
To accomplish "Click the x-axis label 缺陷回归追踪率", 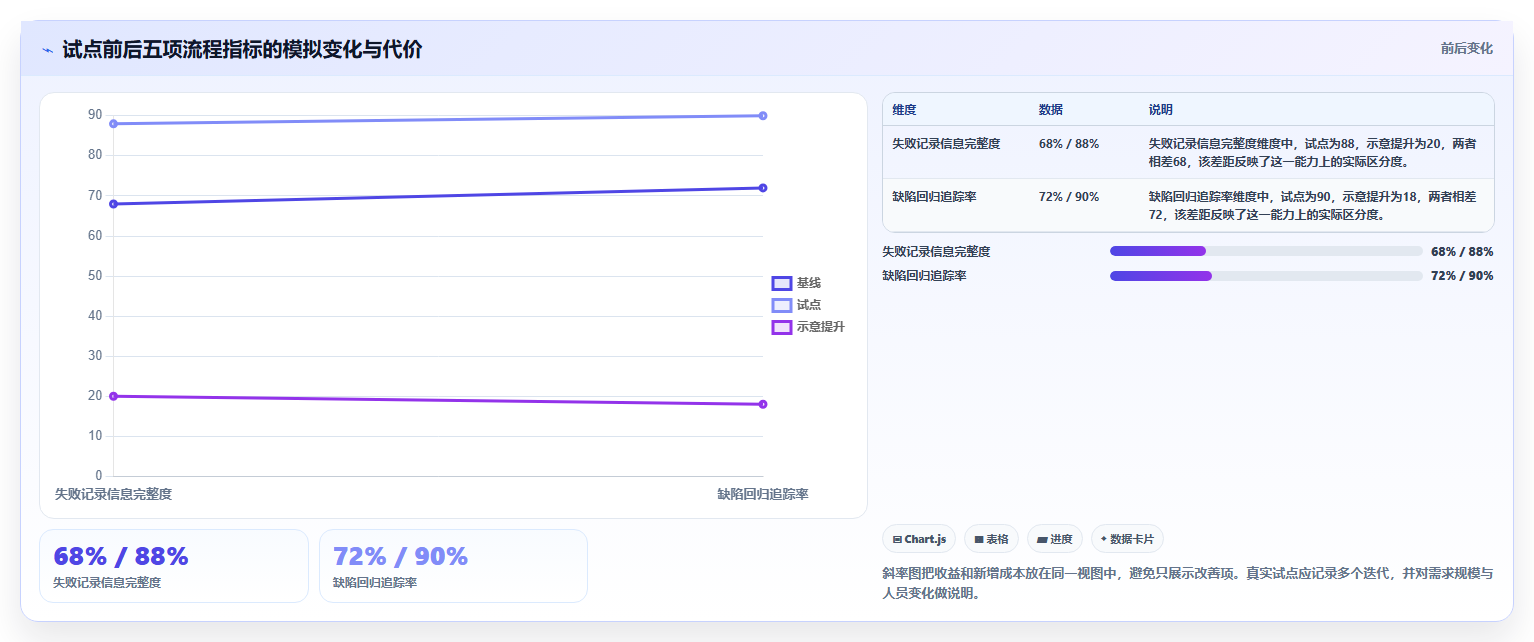I will pos(763,494).
